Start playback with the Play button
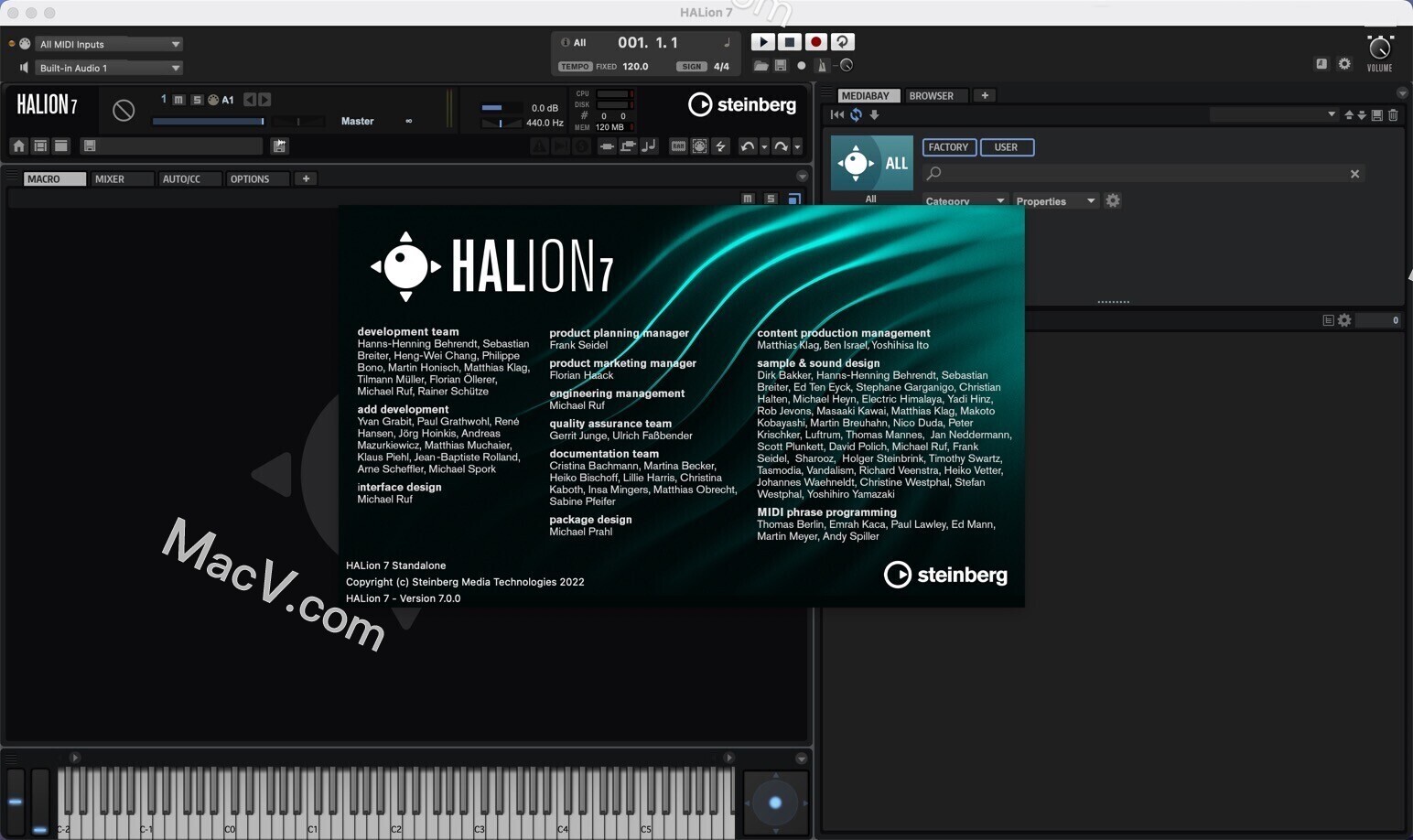 (762, 42)
